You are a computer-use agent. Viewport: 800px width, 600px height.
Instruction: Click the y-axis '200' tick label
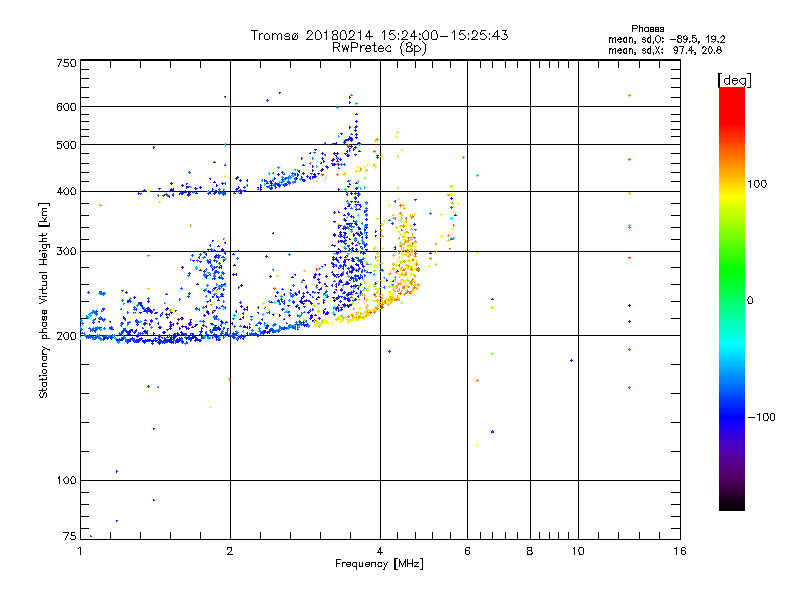tap(67, 336)
